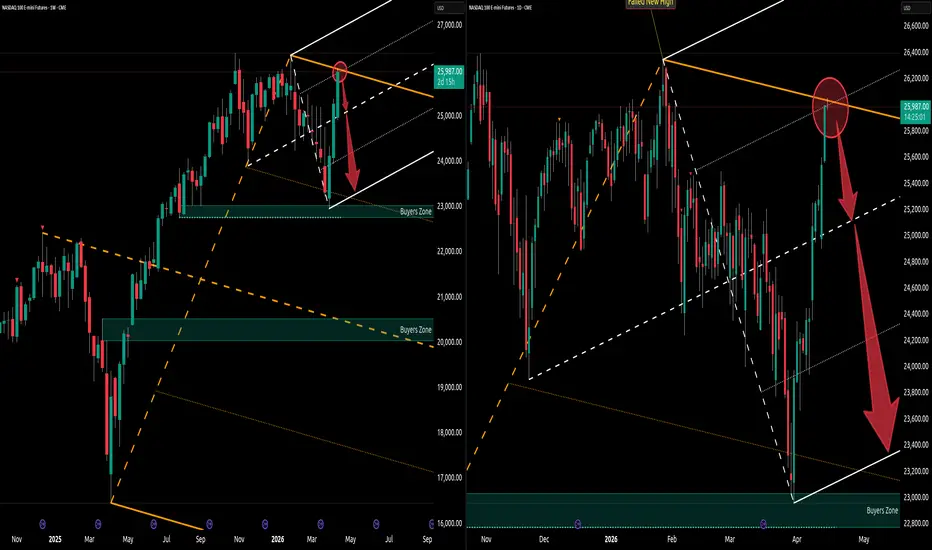Screen dimensions: 932x550
Task: Click the weekly last price label 25,987.00 2d 15h
Action: click(449, 76)
